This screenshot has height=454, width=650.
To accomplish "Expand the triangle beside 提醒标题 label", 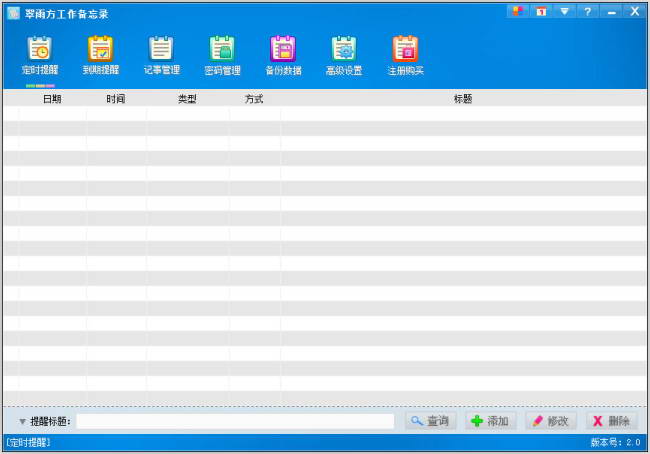I will [22, 422].
